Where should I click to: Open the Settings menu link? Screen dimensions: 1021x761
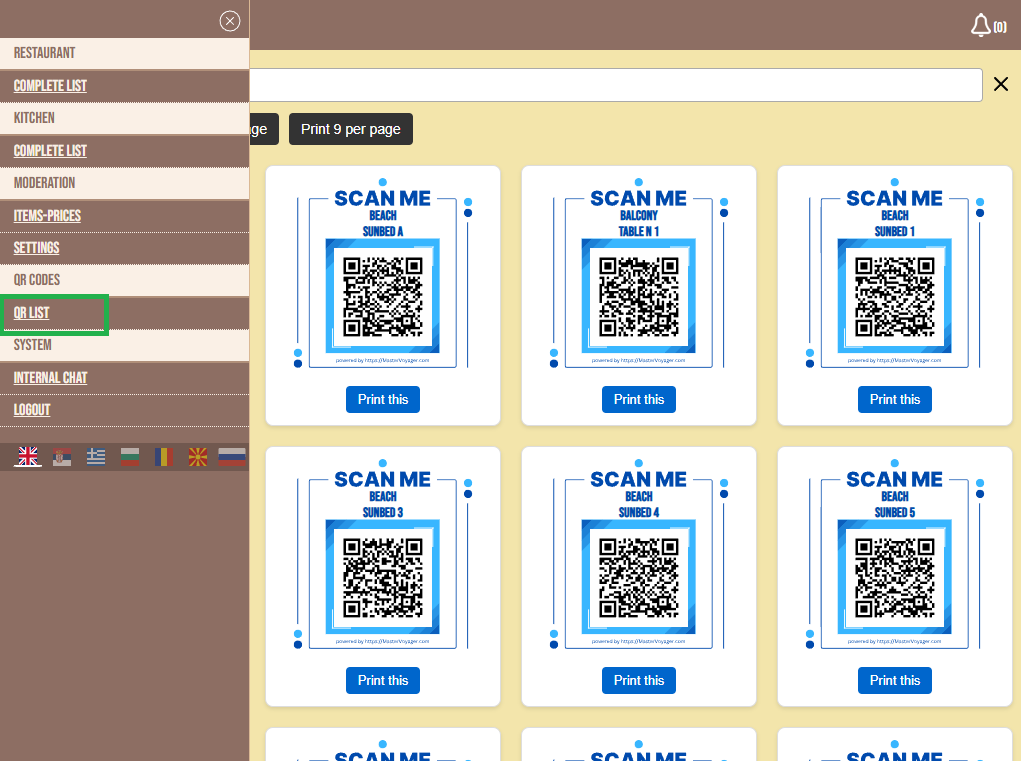tap(36, 248)
